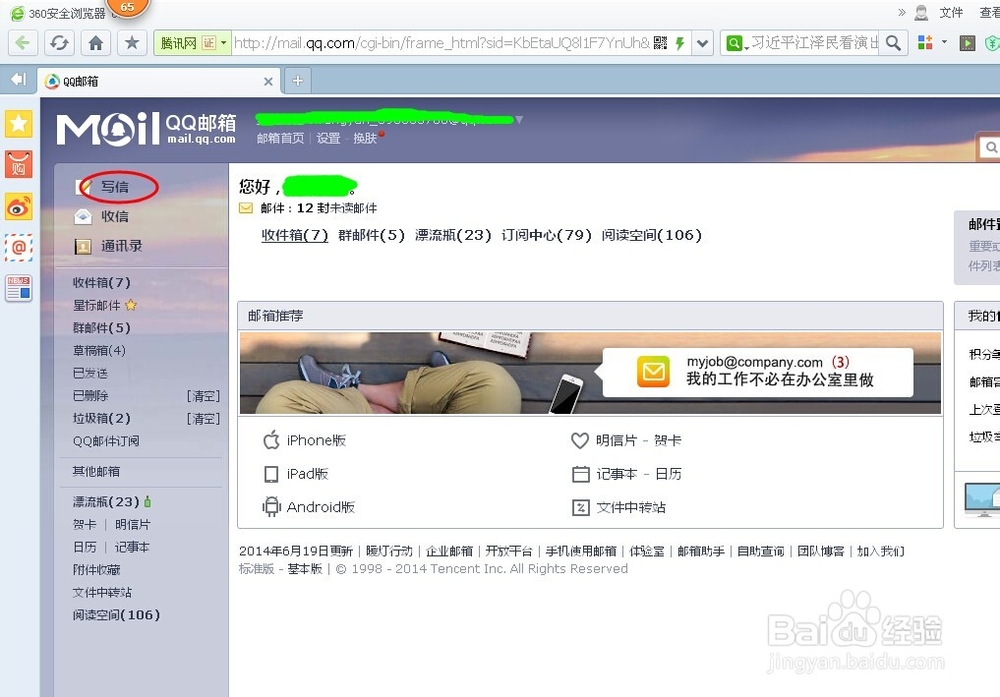Open the user account avatar icon at top

(921, 13)
